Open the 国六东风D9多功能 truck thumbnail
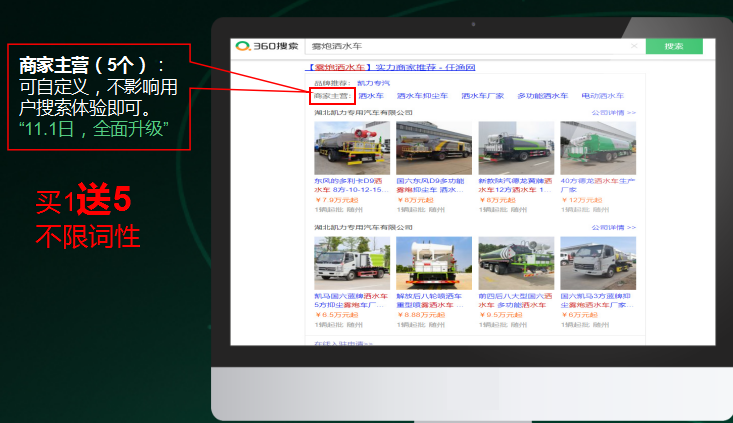 (434, 148)
